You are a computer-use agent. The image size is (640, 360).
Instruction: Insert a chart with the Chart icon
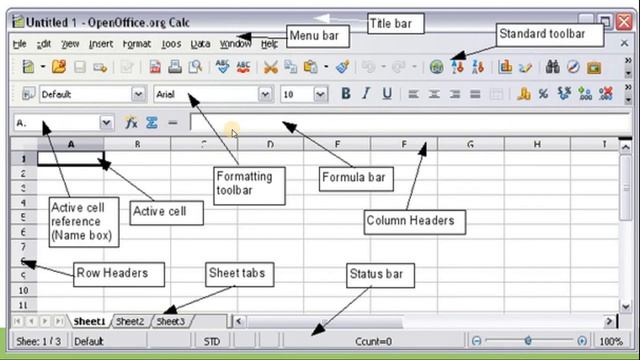(505, 67)
